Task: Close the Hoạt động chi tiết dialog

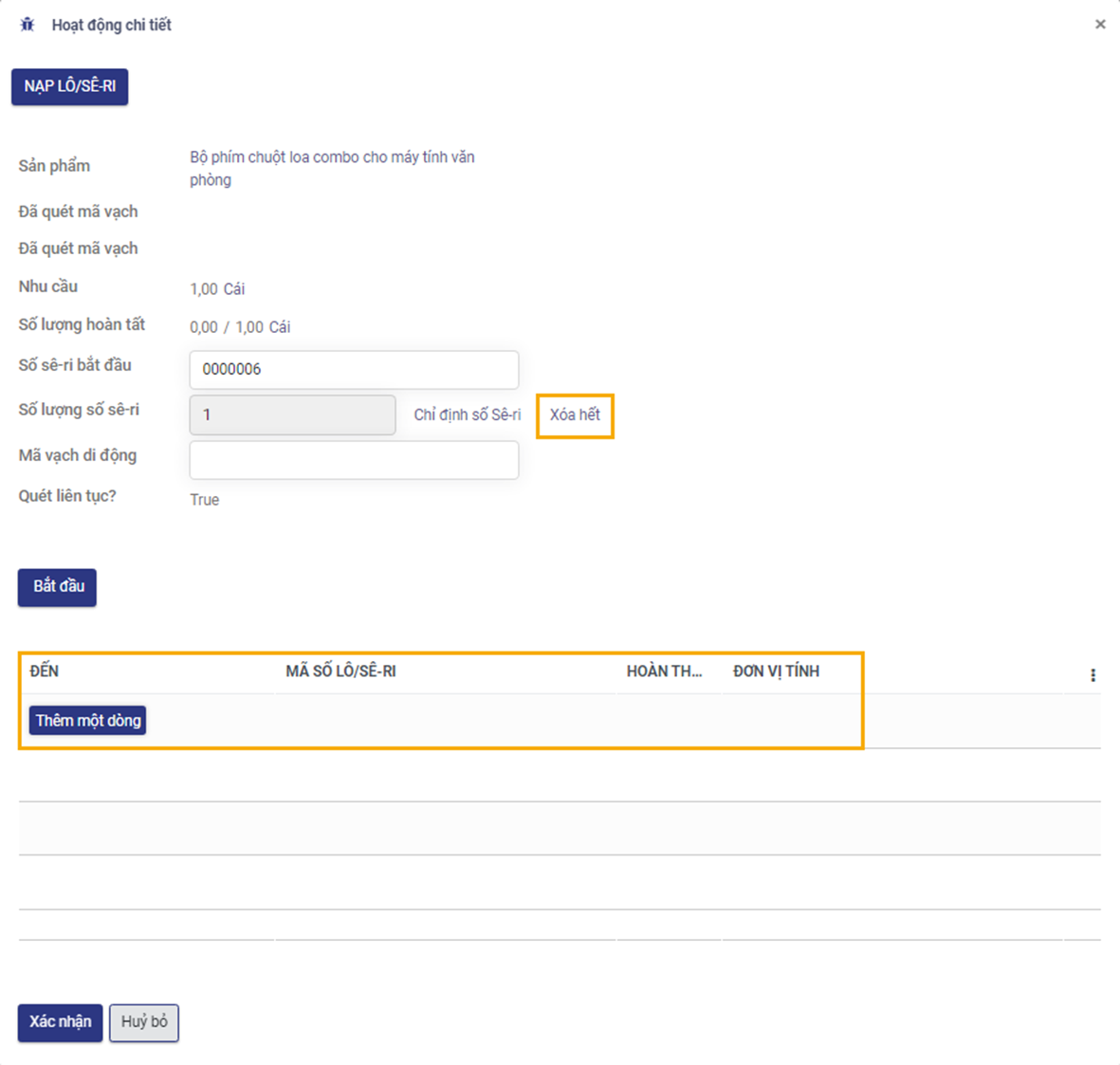Action: [1100, 25]
